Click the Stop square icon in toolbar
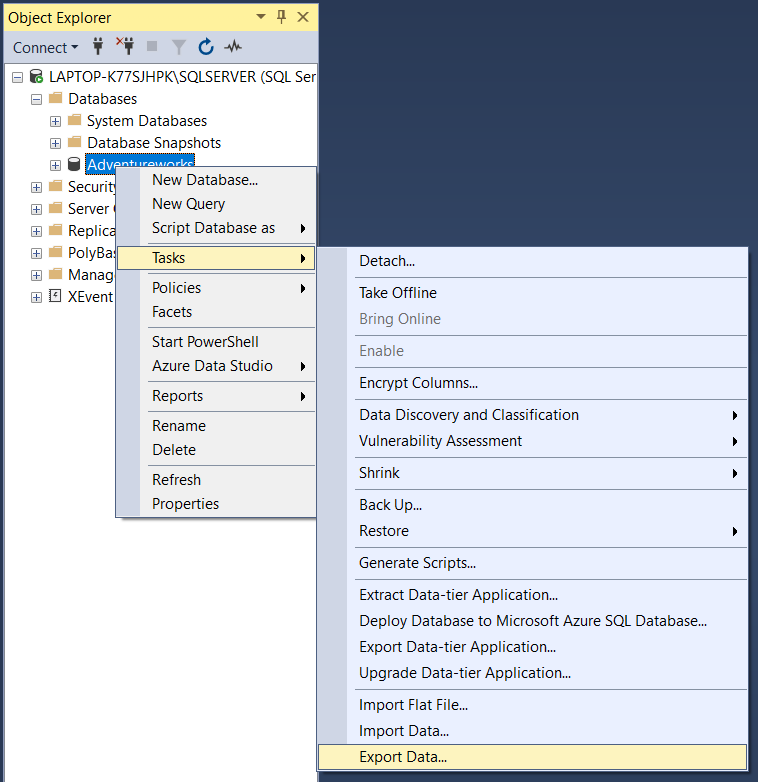The image size is (758, 782). pos(152,46)
